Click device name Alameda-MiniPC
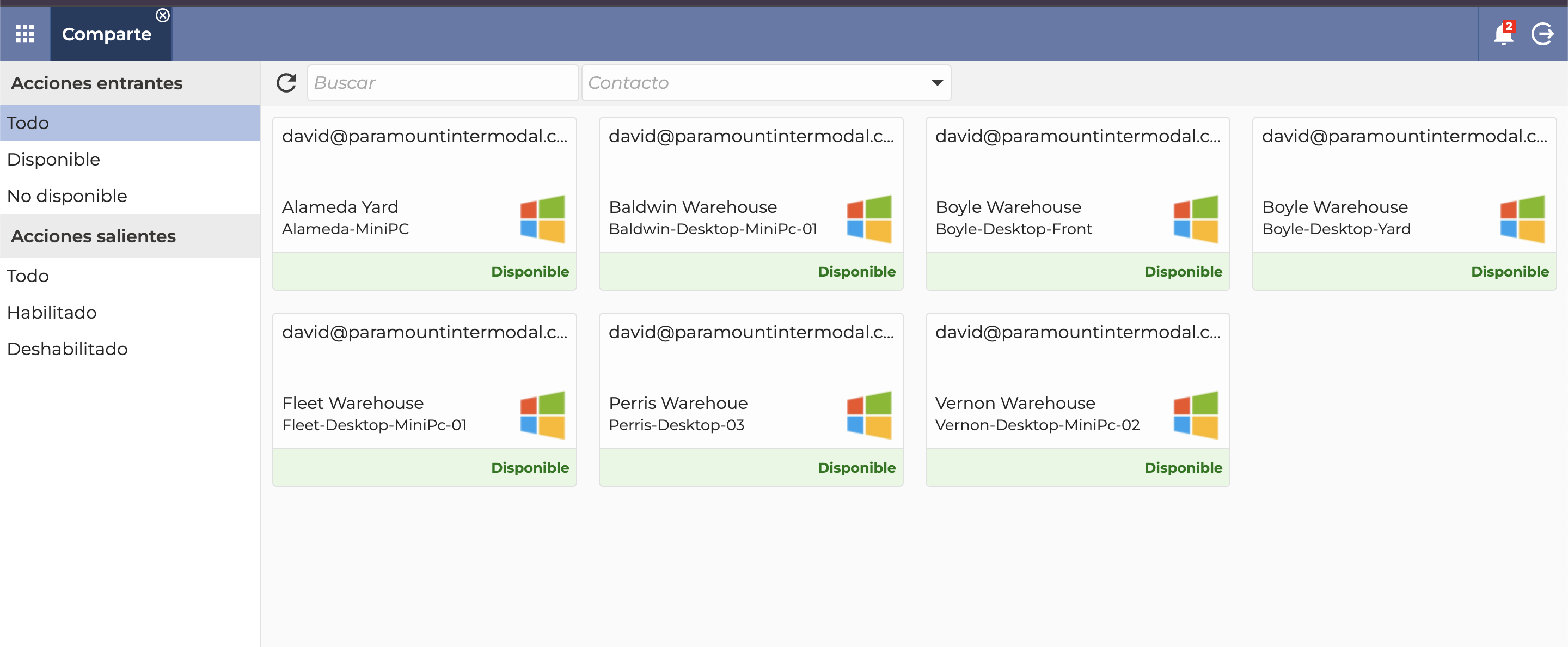 [x=345, y=229]
